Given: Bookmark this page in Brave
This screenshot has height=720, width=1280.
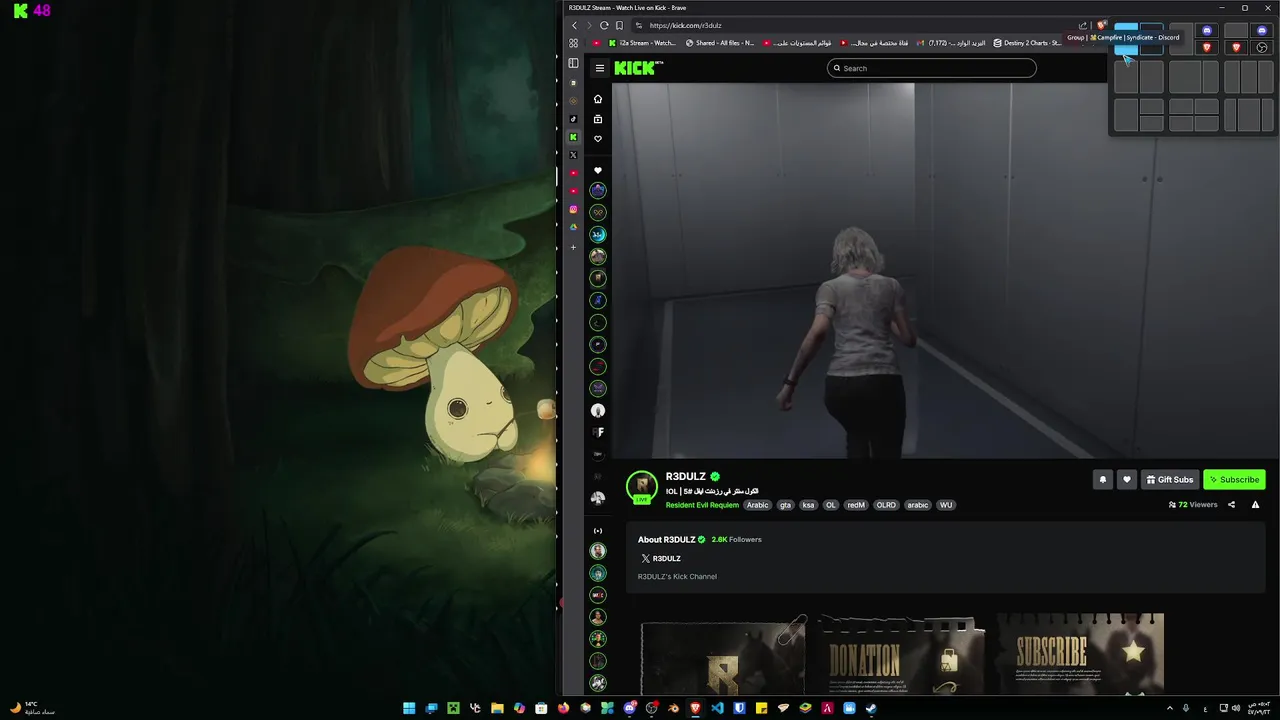Looking at the screenshot, I should 619,25.
